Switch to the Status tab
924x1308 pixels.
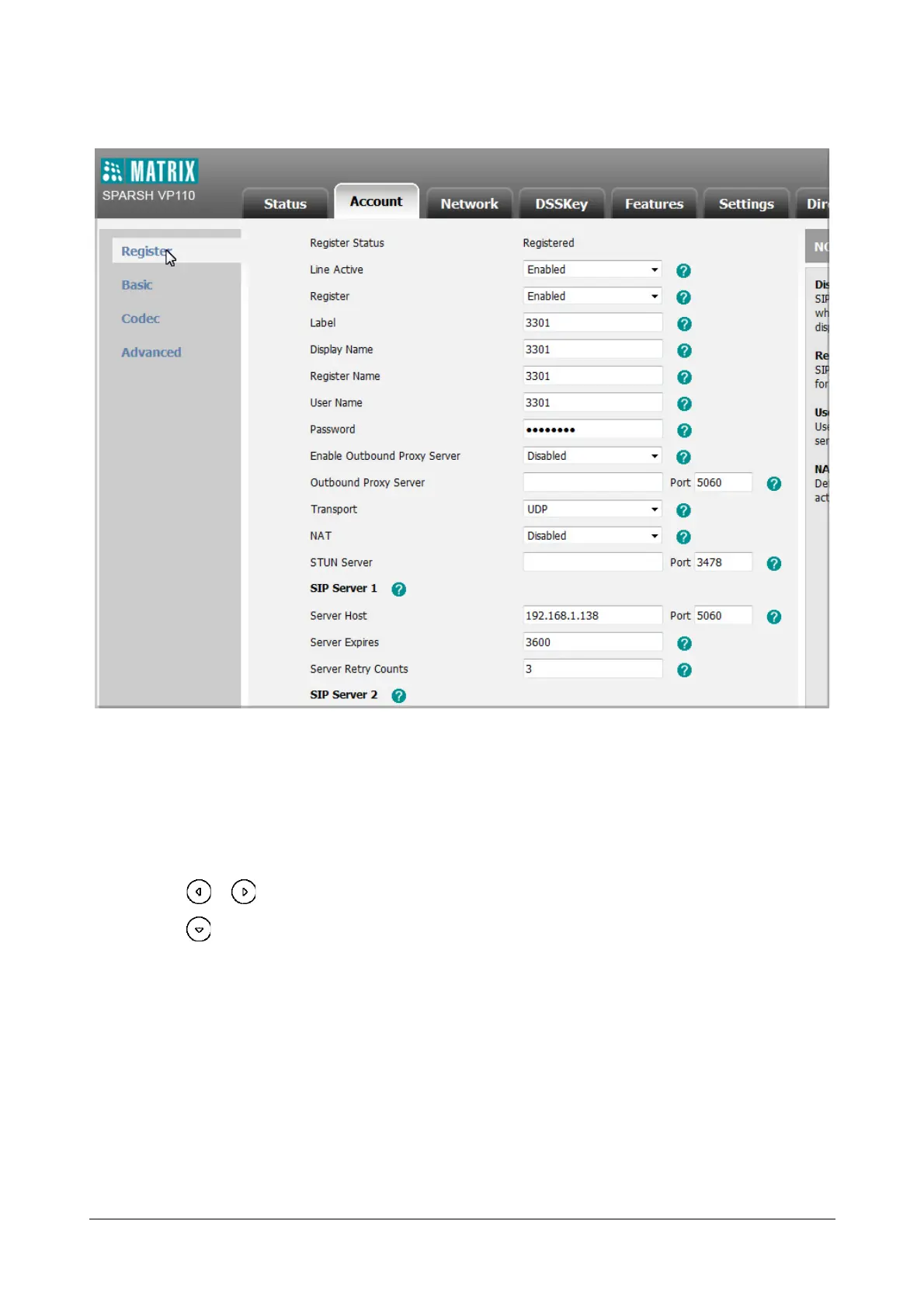point(285,204)
